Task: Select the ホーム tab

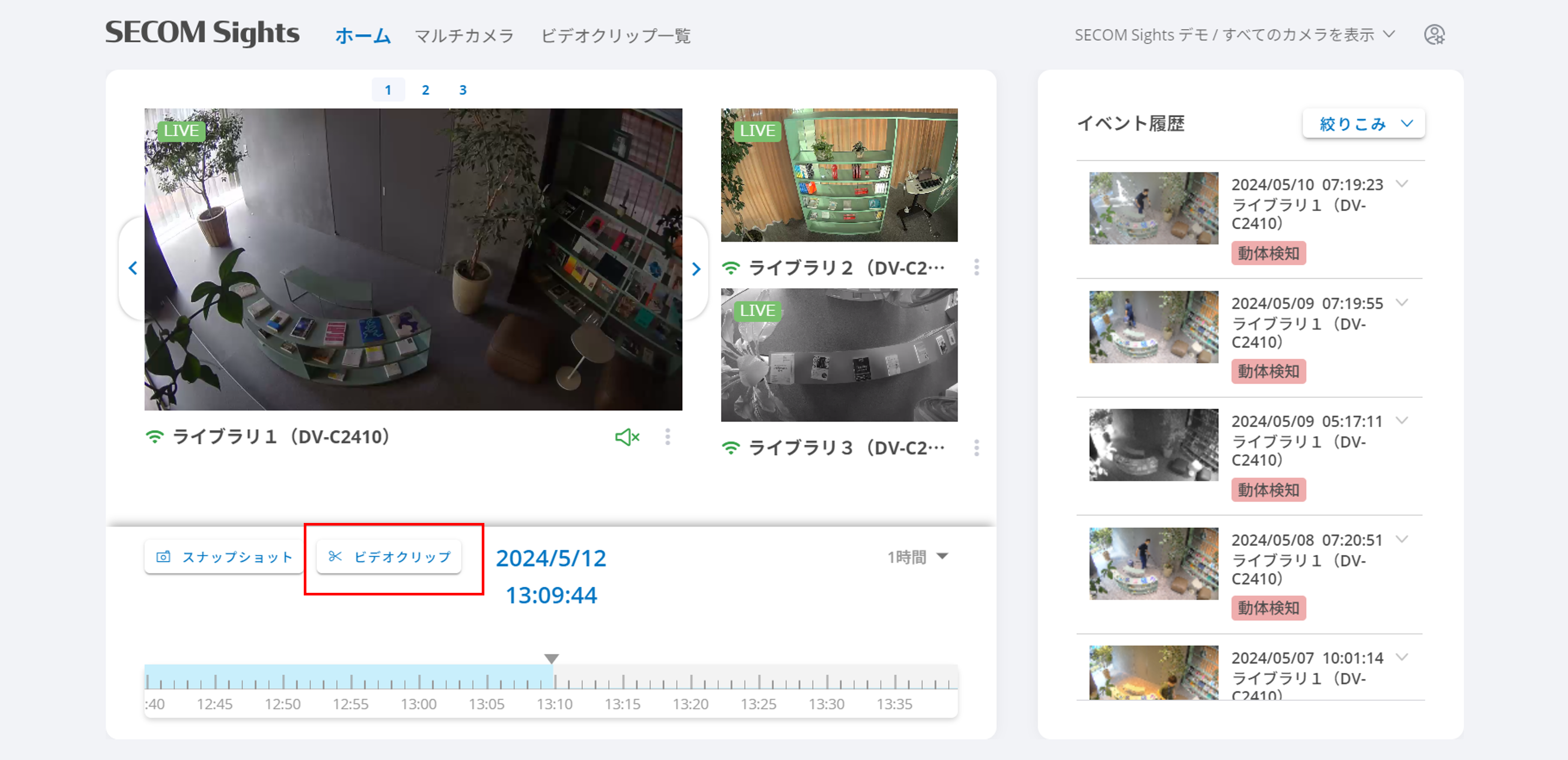Action: (363, 35)
